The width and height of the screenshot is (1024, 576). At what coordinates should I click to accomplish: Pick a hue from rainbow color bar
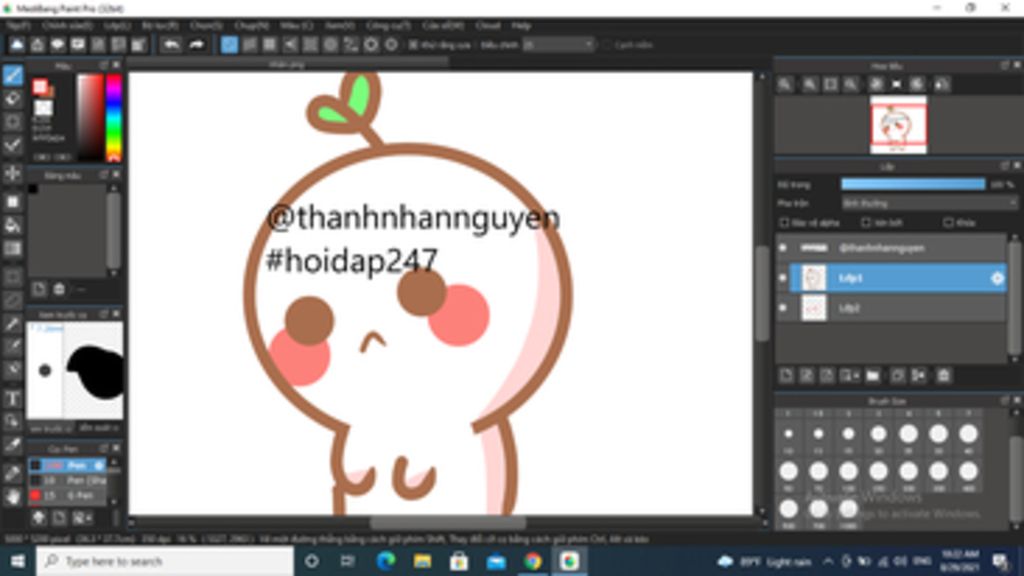[114, 118]
